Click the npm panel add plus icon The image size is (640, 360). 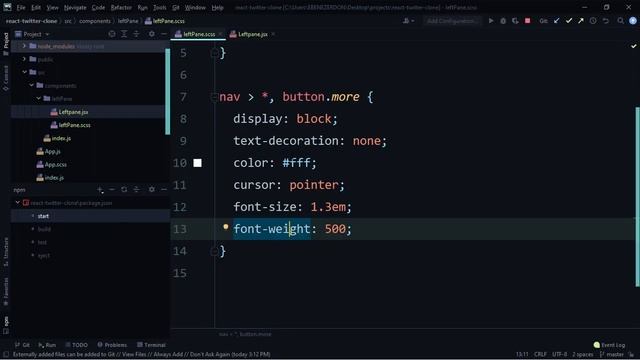click(100, 189)
